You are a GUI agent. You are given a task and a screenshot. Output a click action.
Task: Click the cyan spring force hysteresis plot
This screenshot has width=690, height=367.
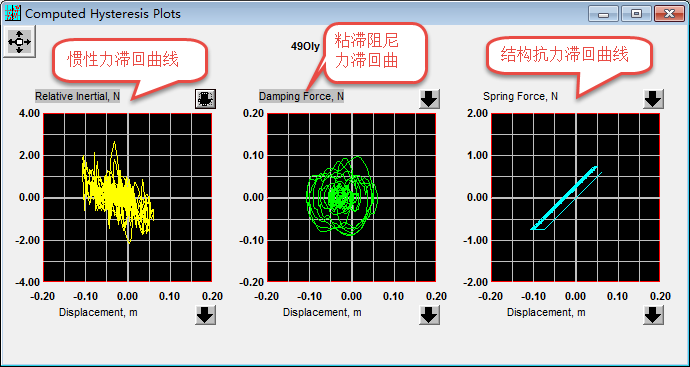[576, 197]
